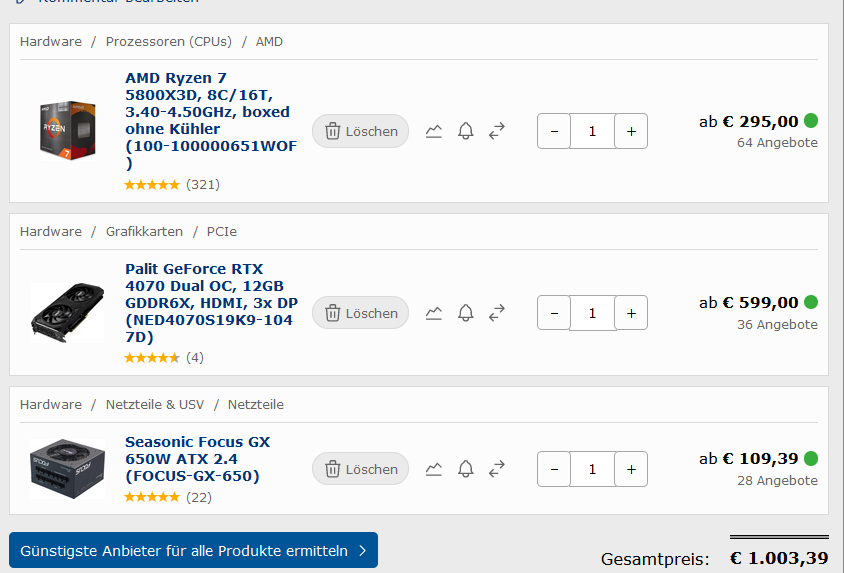Click swap arrows icon for Seasonic Focus GX

[497, 469]
